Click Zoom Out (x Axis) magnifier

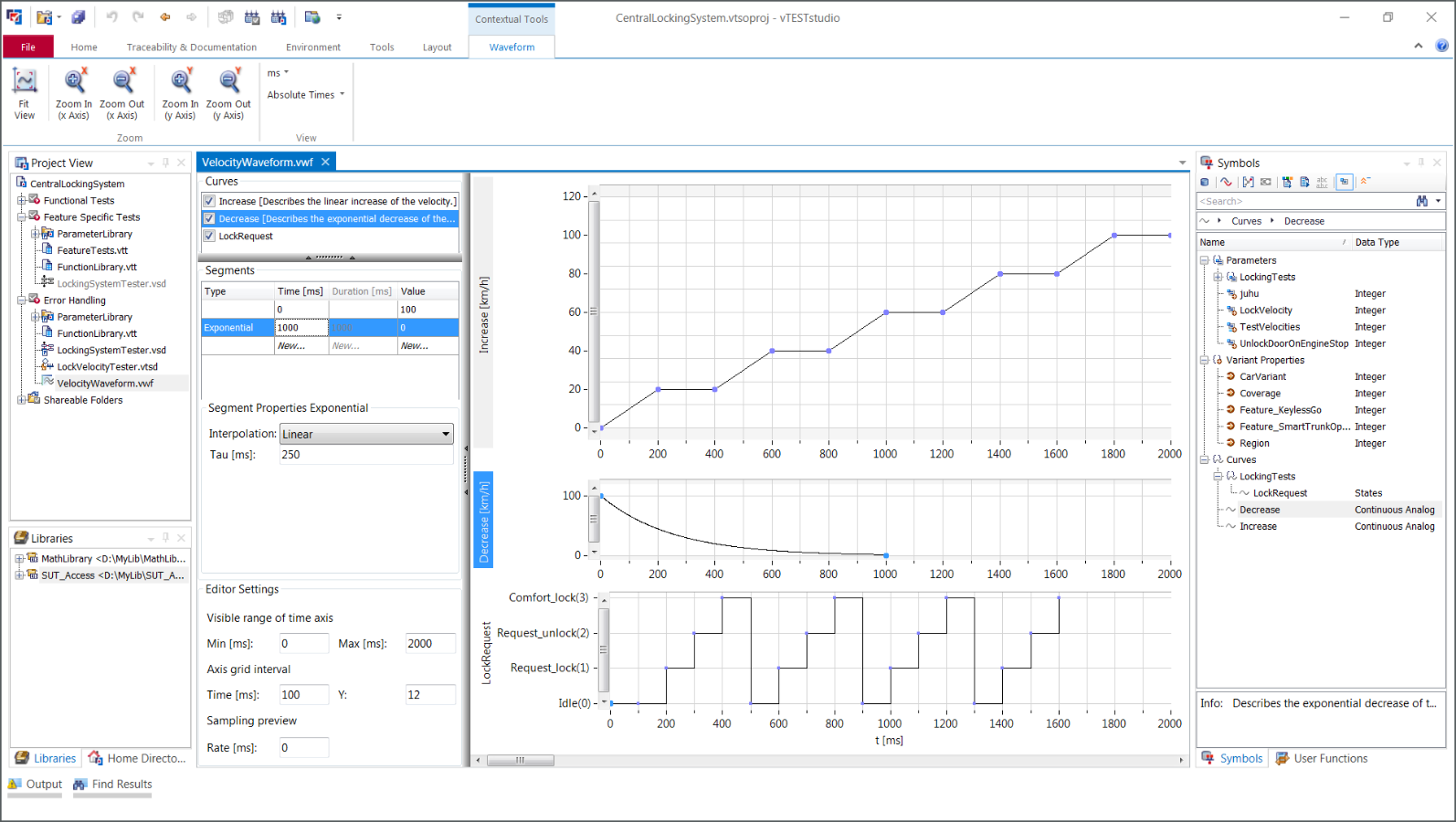pos(122,81)
